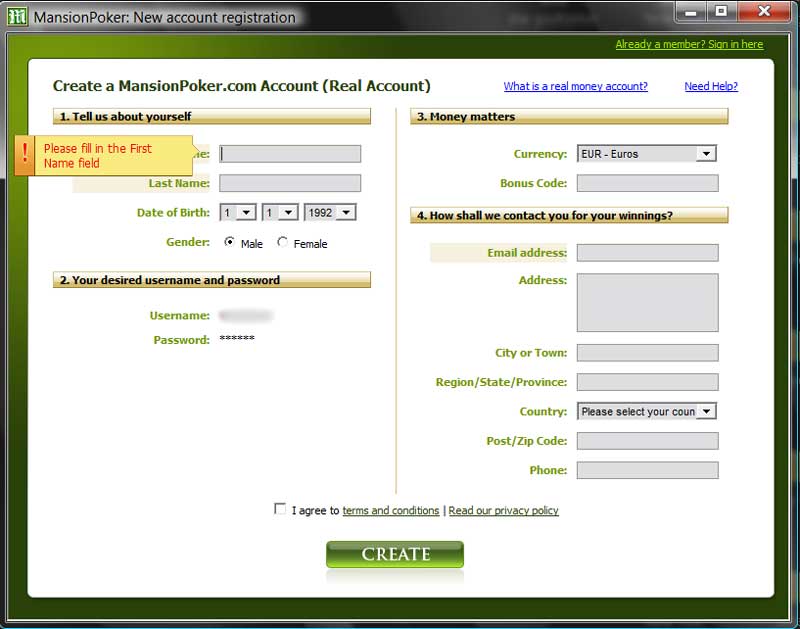Click the green CREATE button

tap(395, 554)
